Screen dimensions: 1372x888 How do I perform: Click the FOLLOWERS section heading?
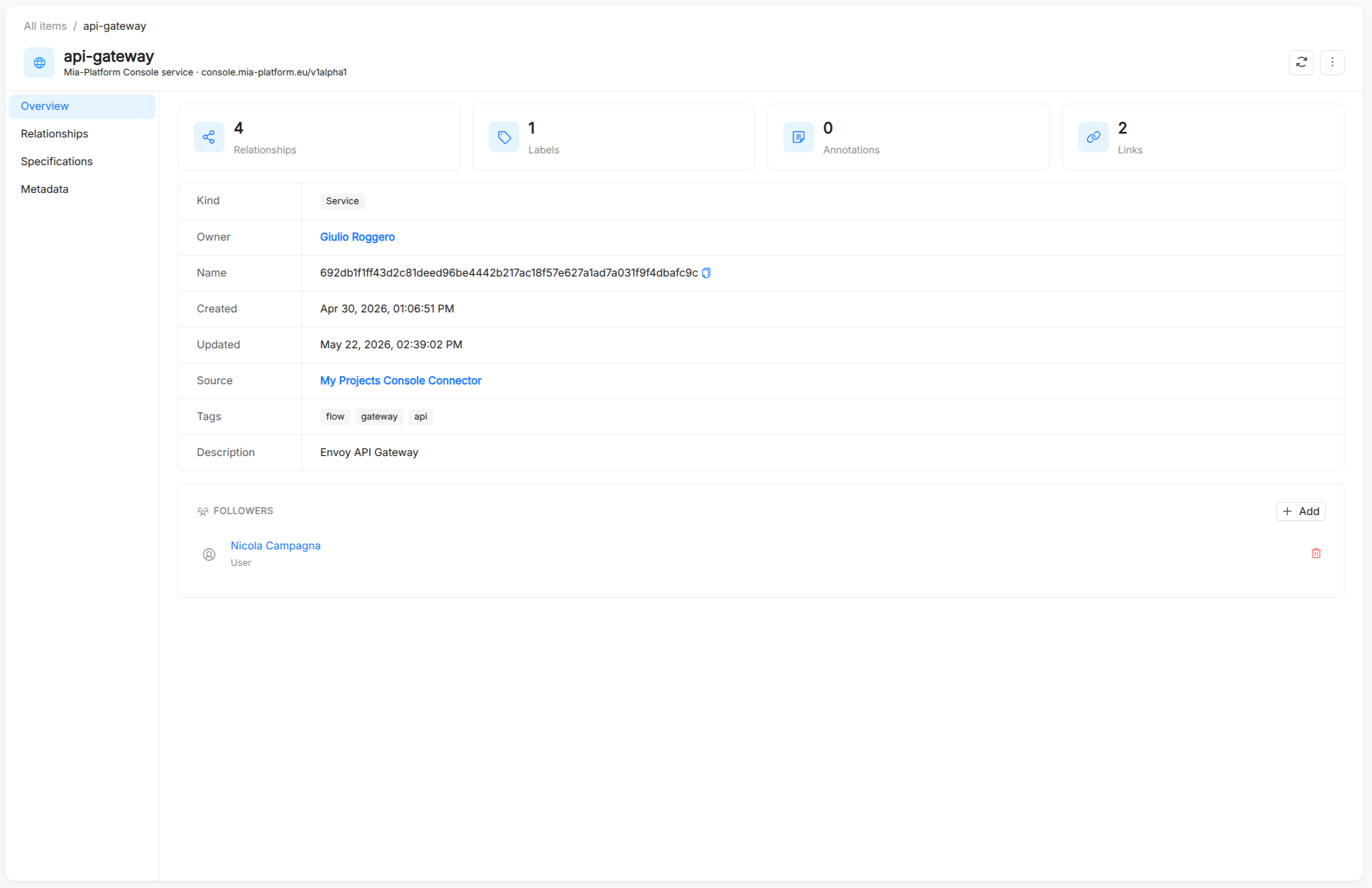pyautogui.click(x=243, y=511)
